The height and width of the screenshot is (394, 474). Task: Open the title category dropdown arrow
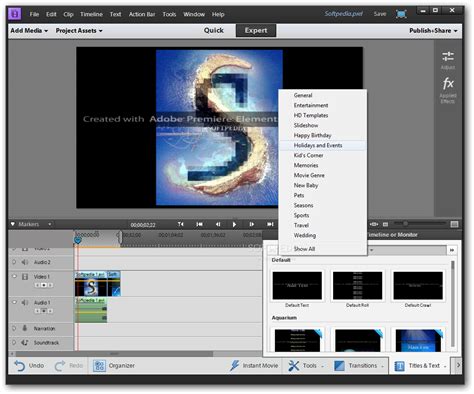[371, 250]
